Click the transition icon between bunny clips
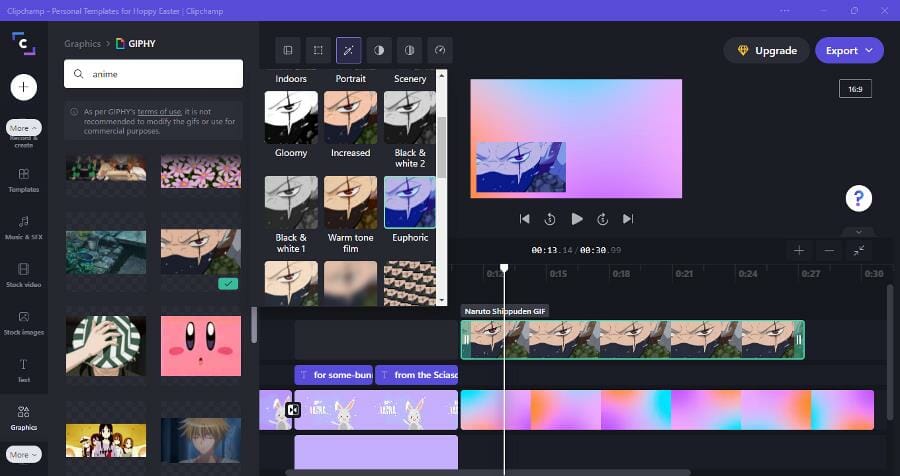 coord(293,410)
